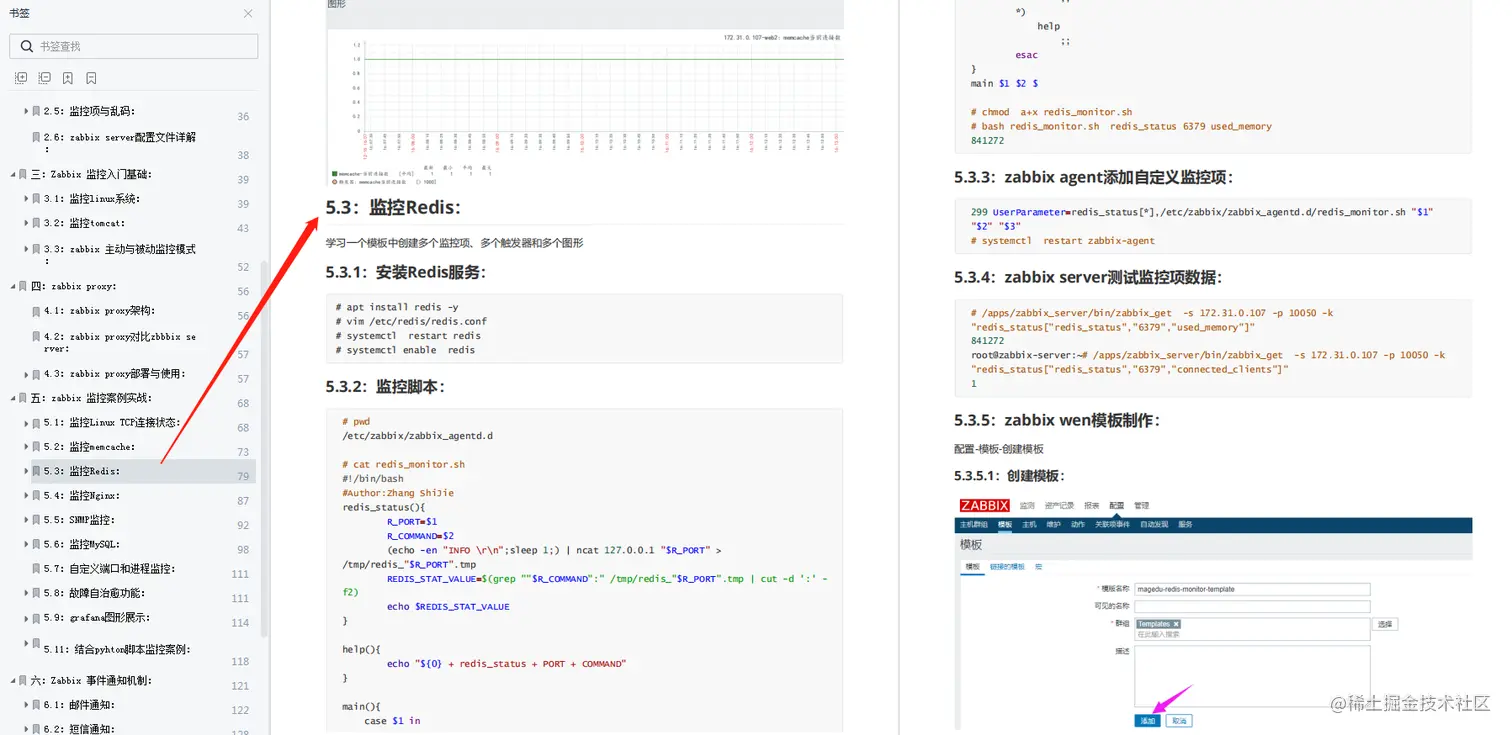This screenshot has width=1512, height=735.
Task: Collapse the 三: Zabbix 监控入门基础 section
Action: pyautogui.click(x=13, y=174)
